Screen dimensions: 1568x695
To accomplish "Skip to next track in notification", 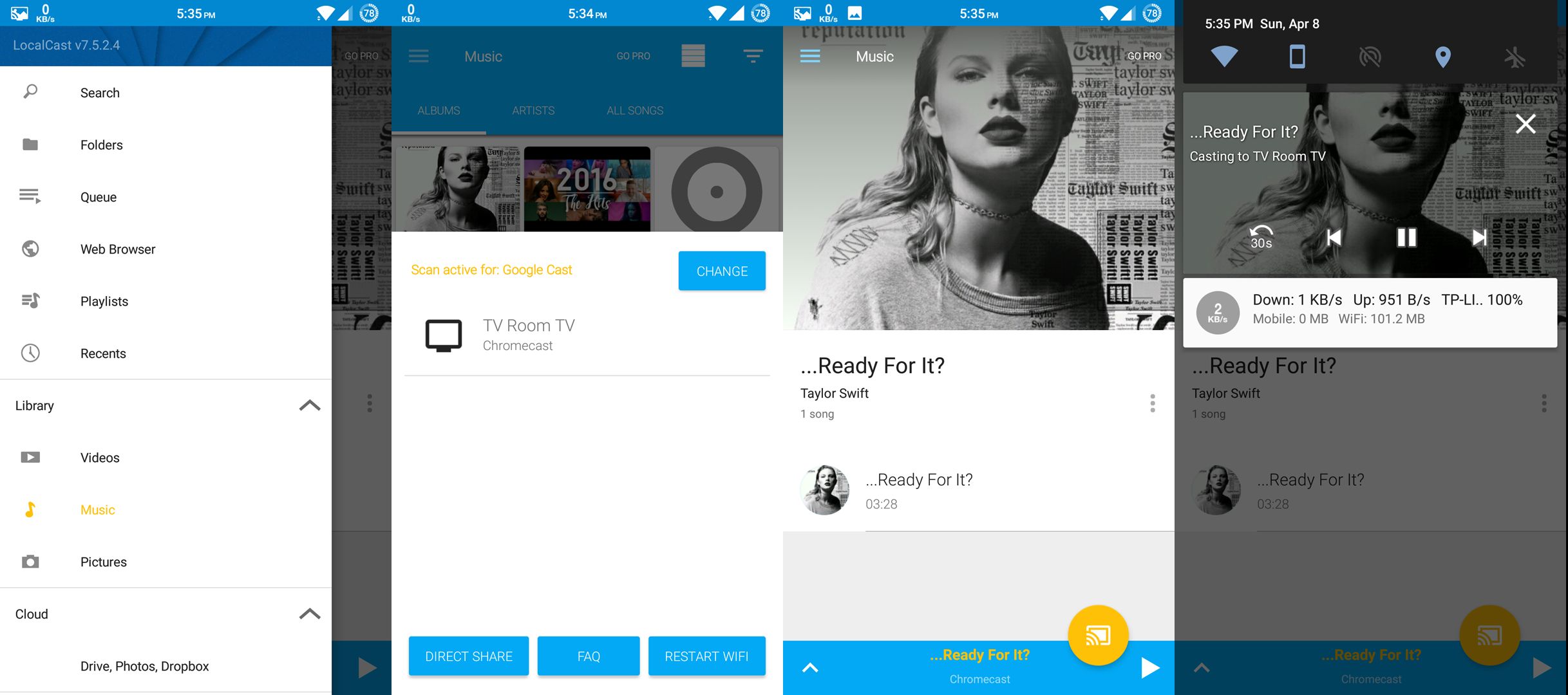I will coord(1479,237).
